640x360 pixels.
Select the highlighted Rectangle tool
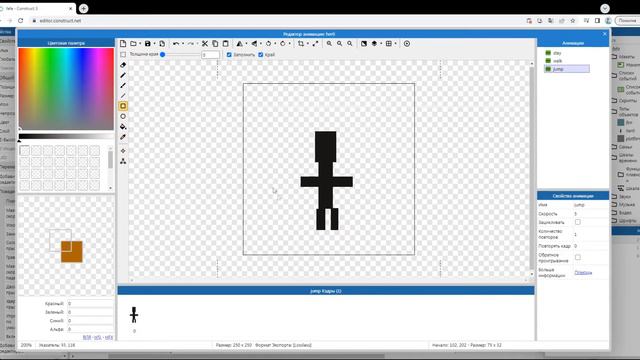point(123,106)
